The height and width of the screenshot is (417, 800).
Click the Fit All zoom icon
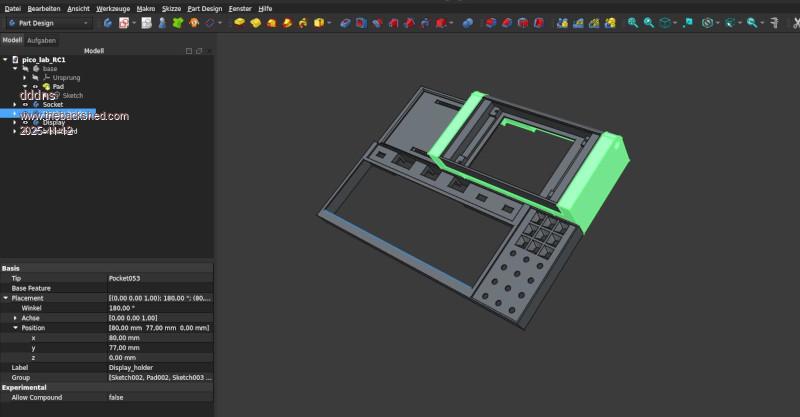(x=631, y=22)
